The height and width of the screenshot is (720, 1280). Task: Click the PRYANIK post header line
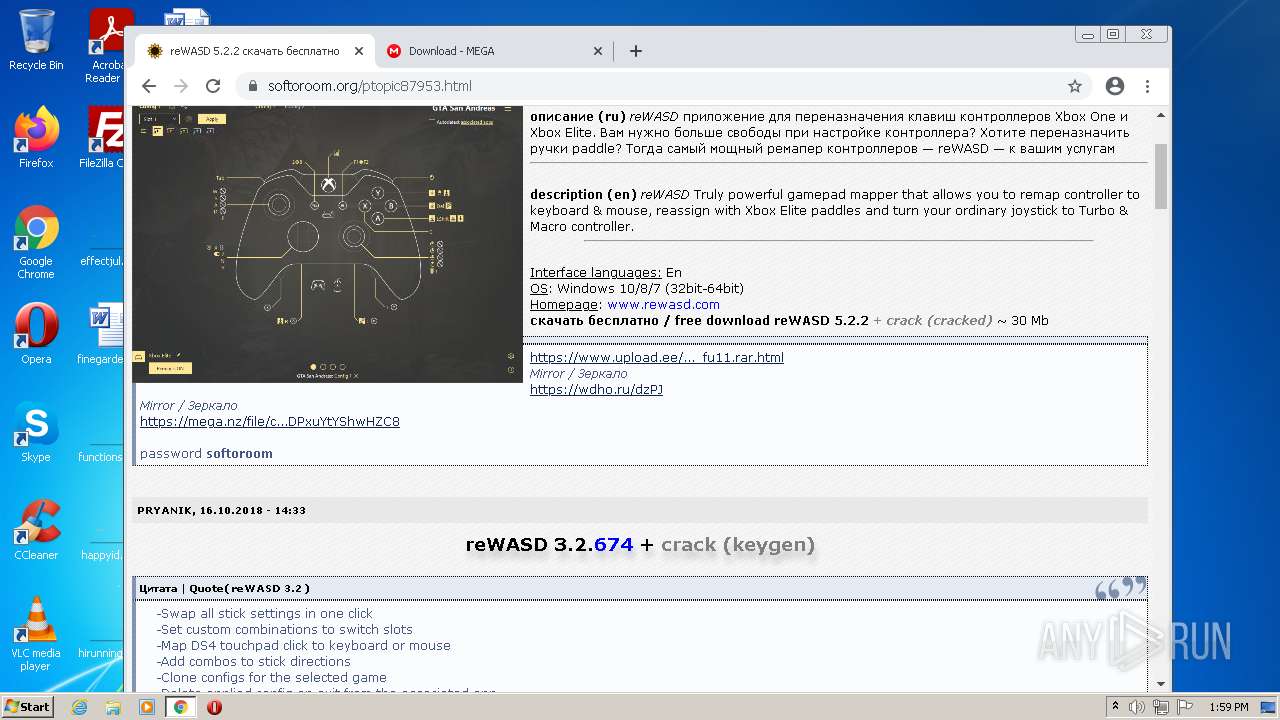point(221,510)
